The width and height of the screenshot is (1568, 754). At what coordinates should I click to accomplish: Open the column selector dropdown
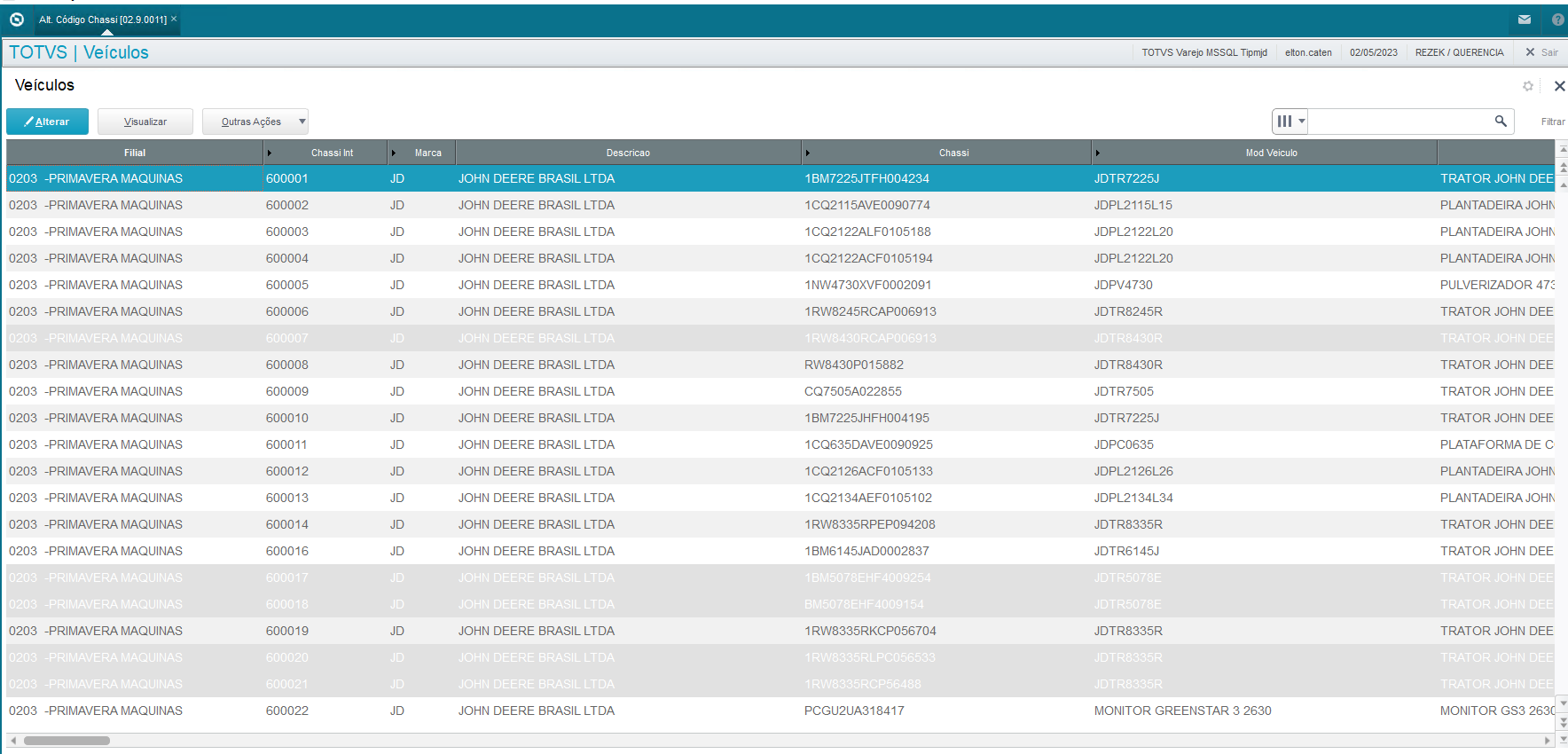[1290, 122]
